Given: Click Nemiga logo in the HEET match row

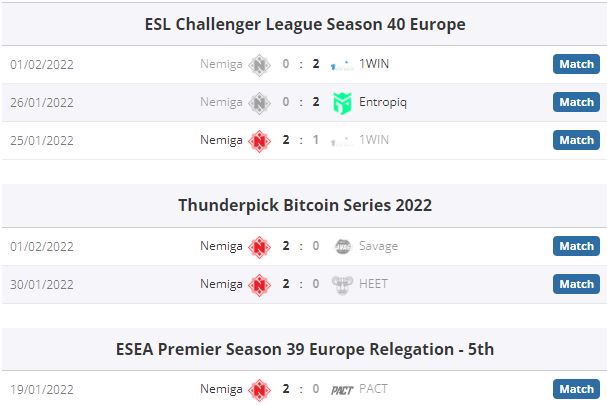Looking at the screenshot, I should click(x=259, y=284).
